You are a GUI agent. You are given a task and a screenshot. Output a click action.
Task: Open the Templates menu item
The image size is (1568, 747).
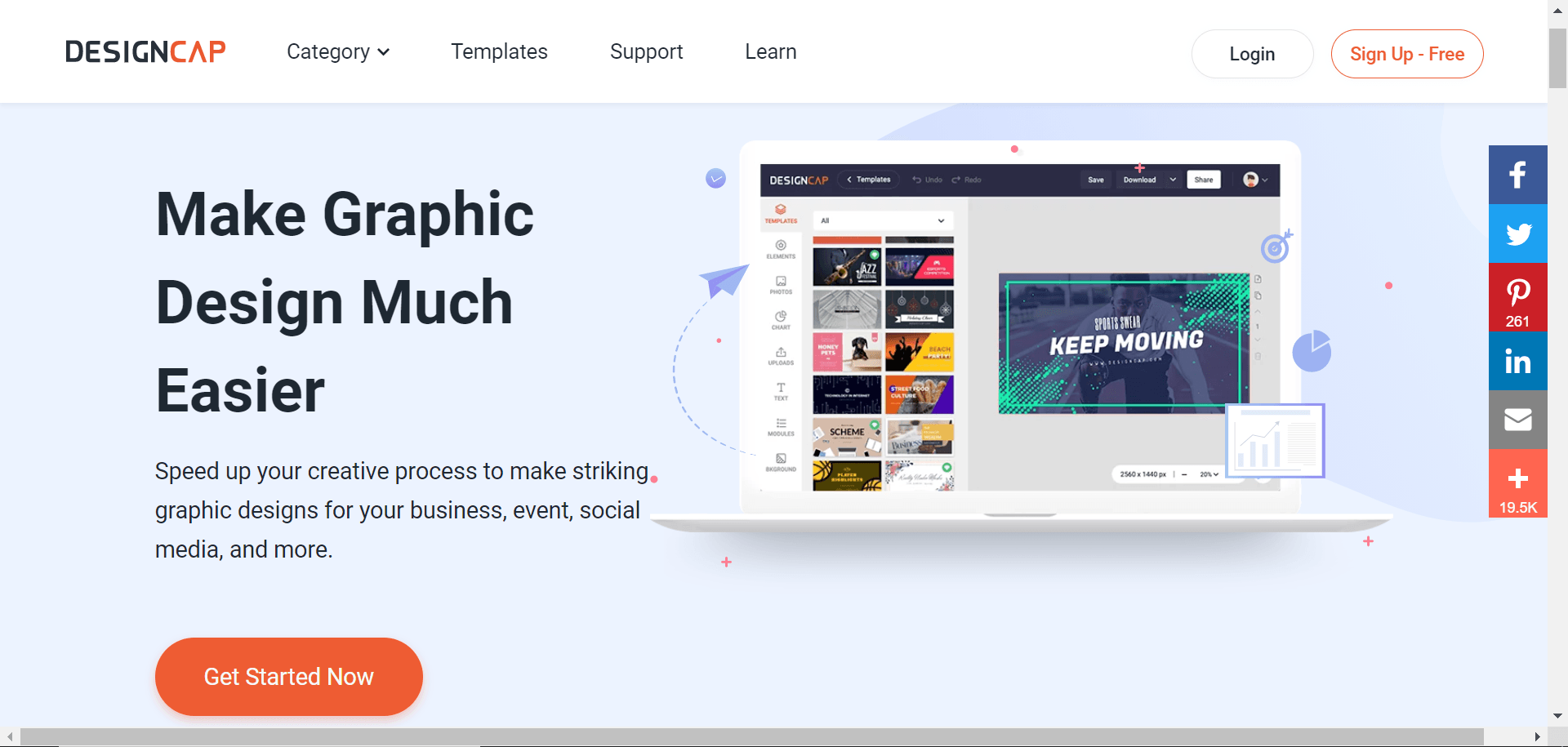[499, 52]
